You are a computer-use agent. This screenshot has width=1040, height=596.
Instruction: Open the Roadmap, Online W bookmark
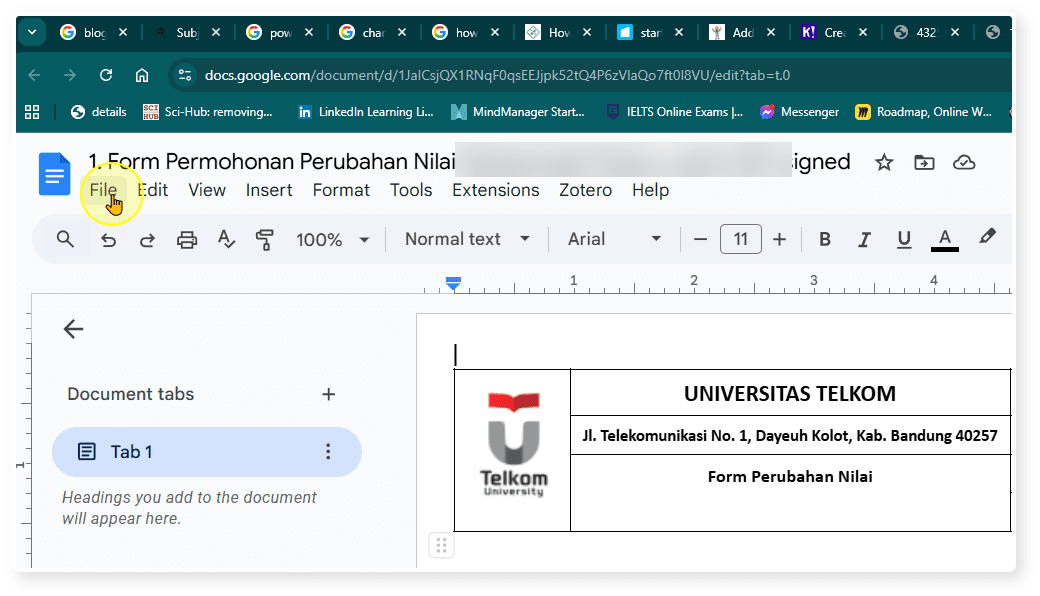923,112
